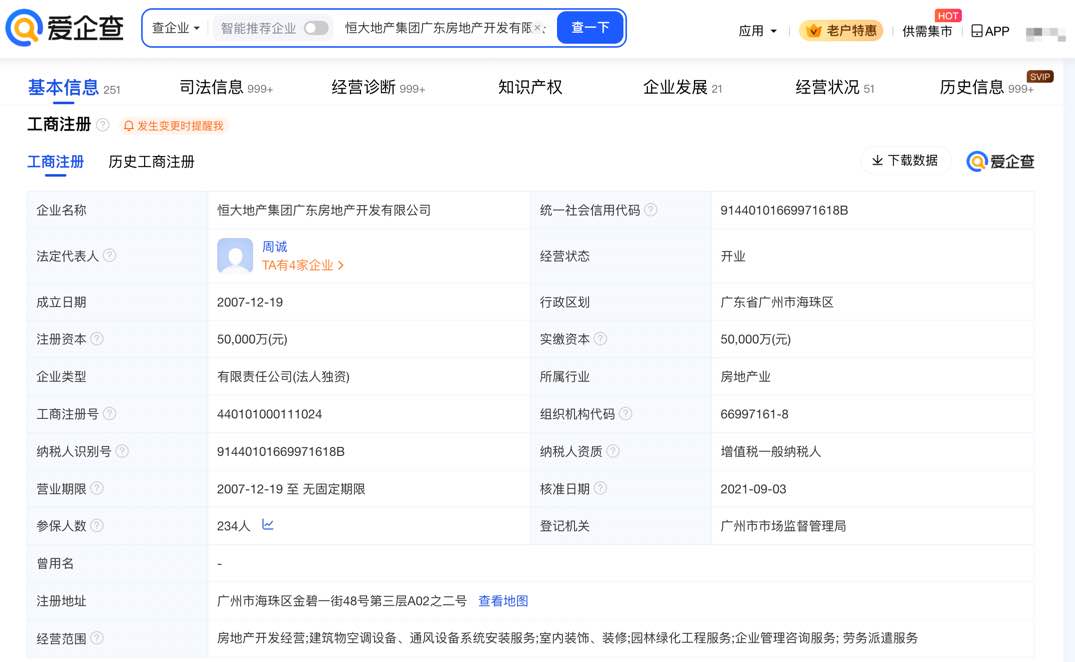This screenshot has width=1075, height=662.
Task: Switch to the 基本信息 tab
Action: coord(73,88)
